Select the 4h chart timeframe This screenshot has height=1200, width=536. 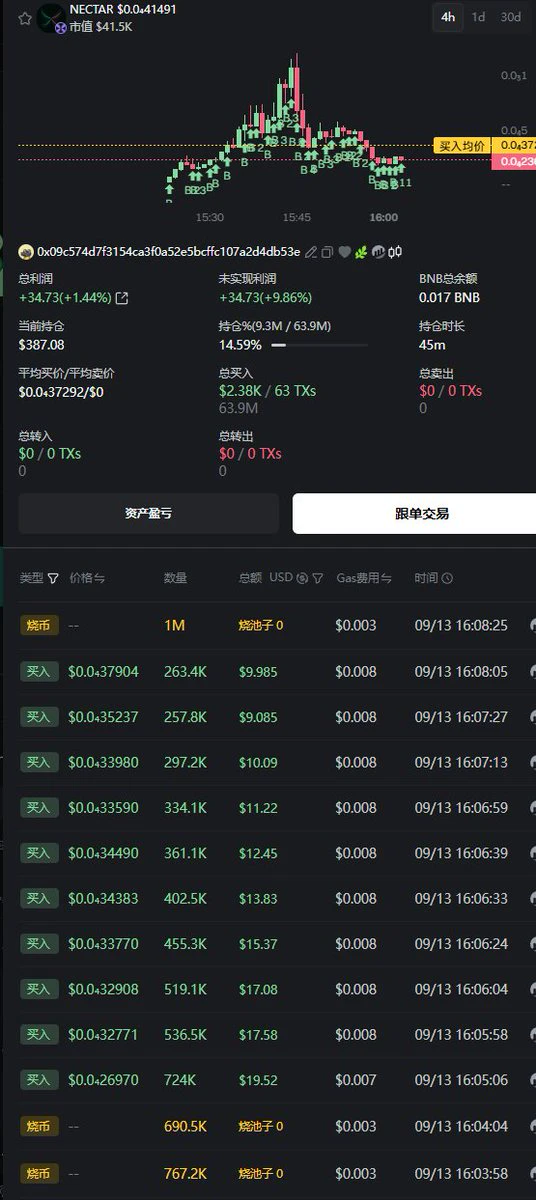(x=448, y=17)
